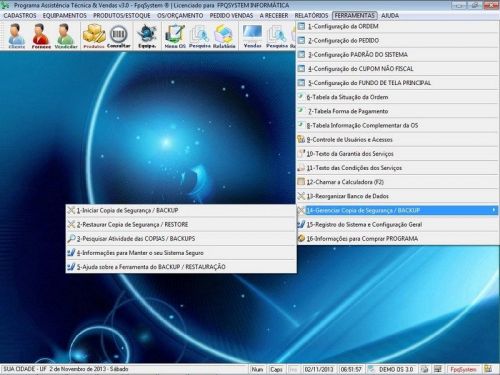The width and height of the screenshot is (500, 375).
Task: Select 4-Informações para Manter o seu Sistema Seguro
Action: pos(181,253)
